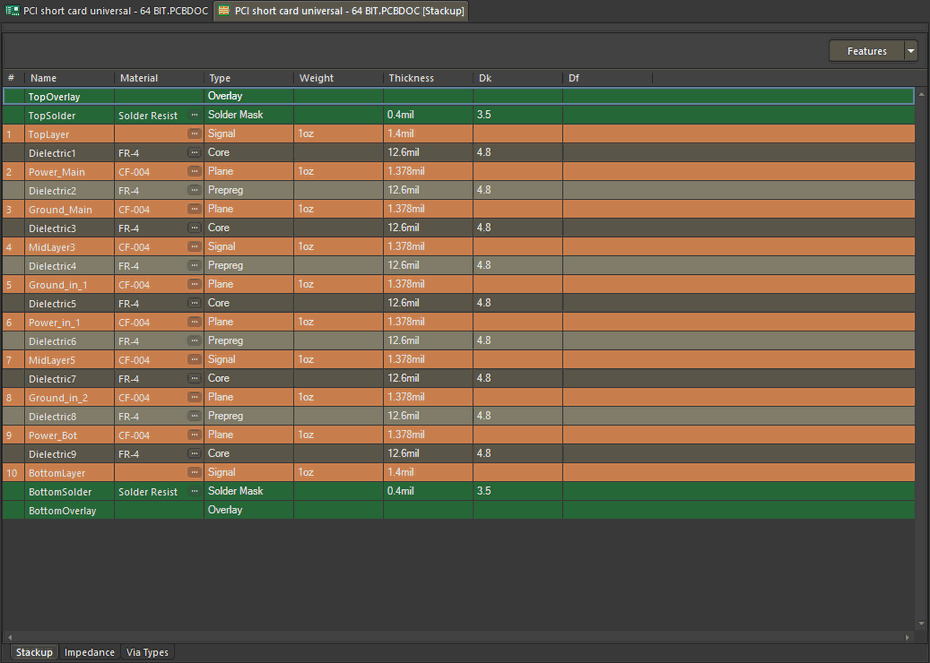Select the MidLayer3 name cell

(x=69, y=247)
